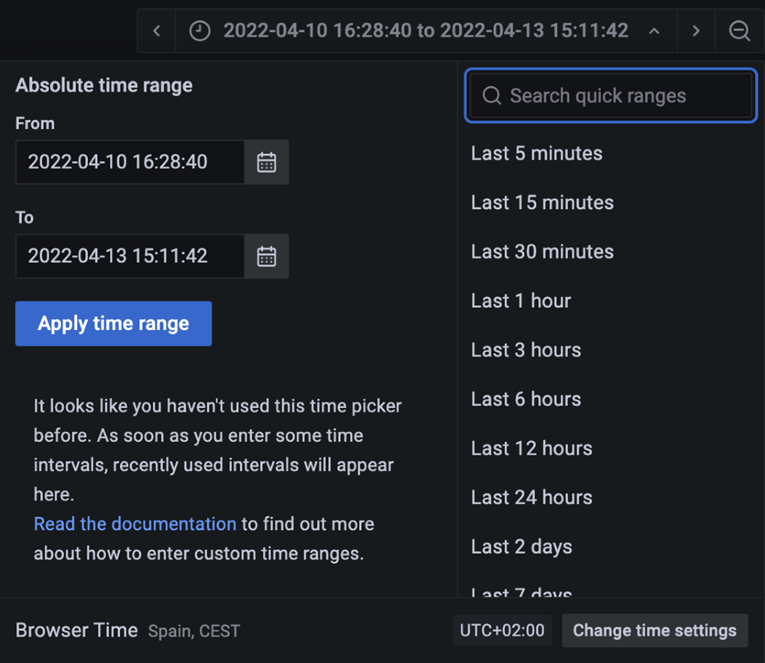Image resolution: width=765 pixels, height=663 pixels.
Task: Collapse time picker with up chevron
Action: (x=654, y=31)
